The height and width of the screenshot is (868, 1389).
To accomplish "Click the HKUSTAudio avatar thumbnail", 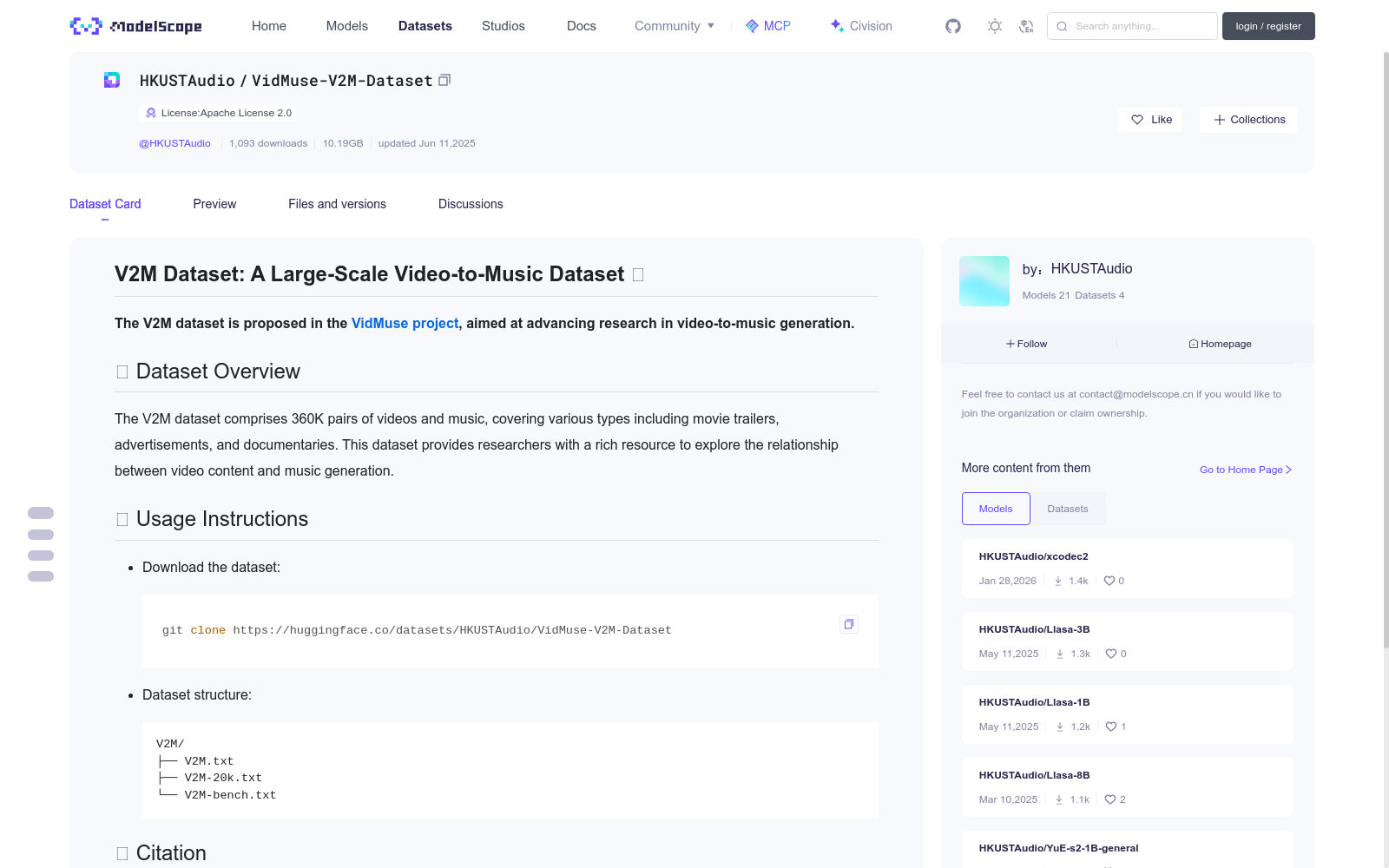I will click(x=984, y=281).
